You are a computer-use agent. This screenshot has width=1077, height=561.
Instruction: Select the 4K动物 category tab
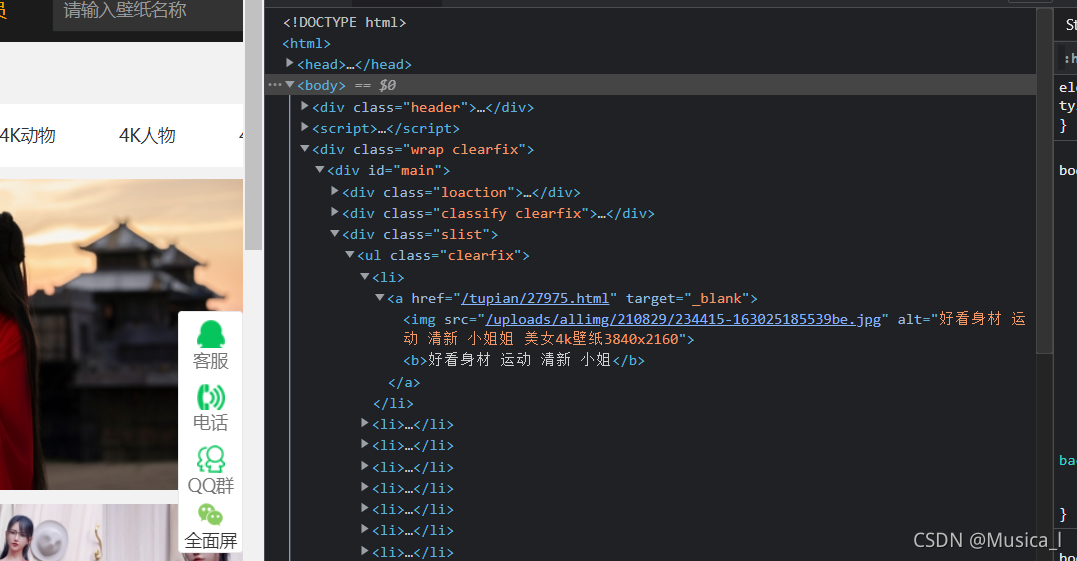click(x=27, y=135)
